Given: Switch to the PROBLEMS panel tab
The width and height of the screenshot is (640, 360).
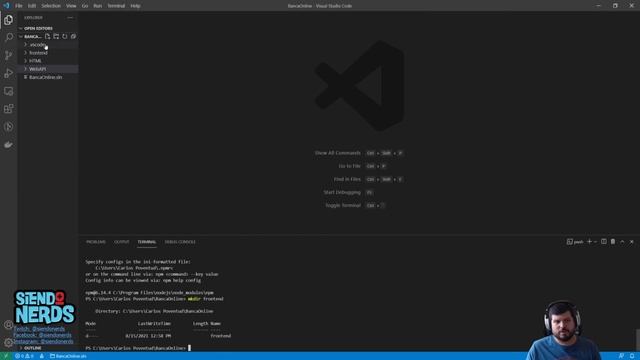Looking at the screenshot, I should (x=96, y=242).
